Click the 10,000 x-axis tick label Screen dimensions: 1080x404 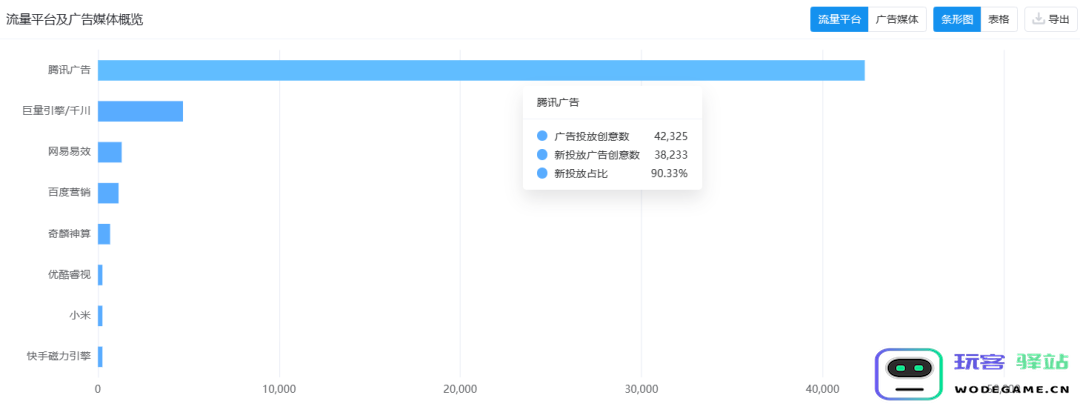click(x=279, y=390)
